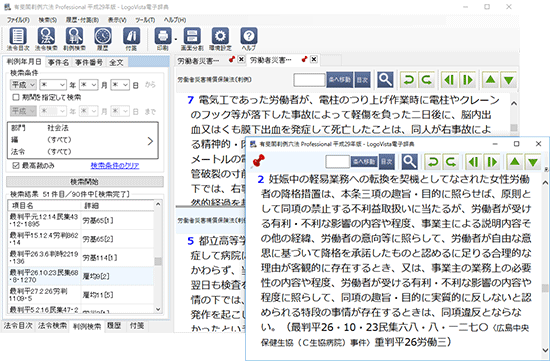The image size is (550, 361).
Task: Open the 検索 menu
Action: pyautogui.click(x=47, y=20)
